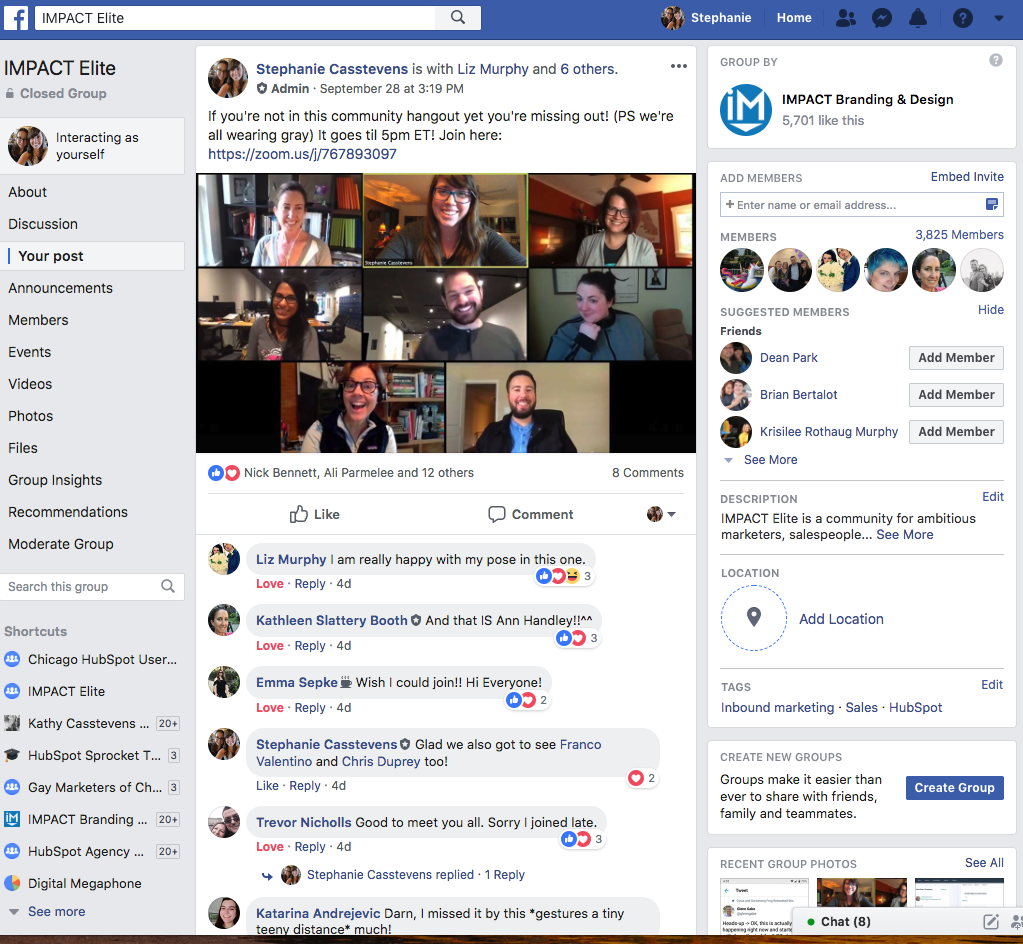Viewport: 1023px width, 944px height.
Task: Open the zoom.us meeting link
Action: [302, 154]
